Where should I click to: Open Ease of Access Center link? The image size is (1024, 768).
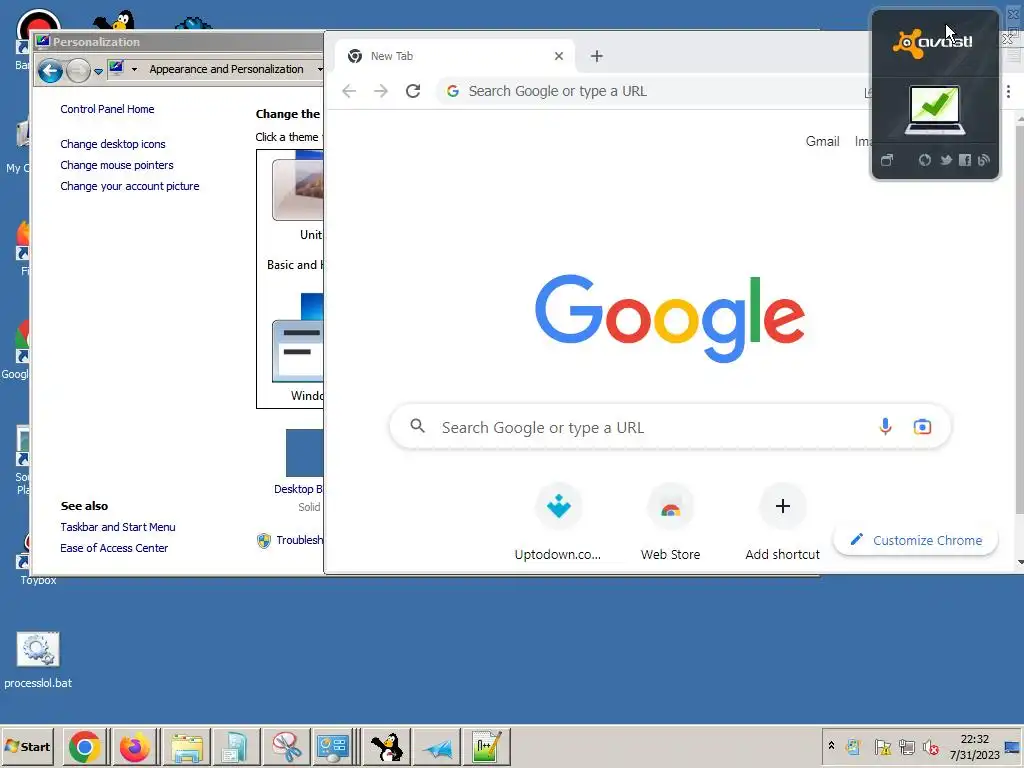click(x=114, y=548)
